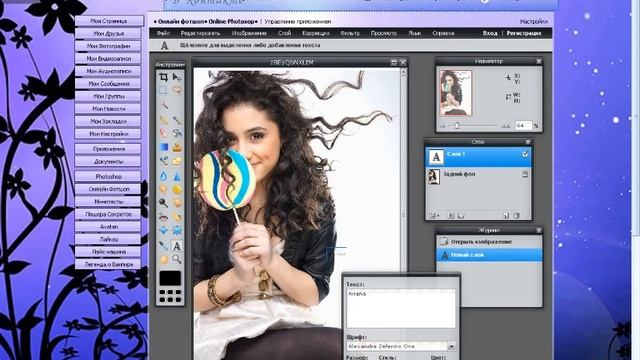This screenshot has height=360, width=640.
Task: Open the main foreground color swatch
Action: tap(170, 278)
